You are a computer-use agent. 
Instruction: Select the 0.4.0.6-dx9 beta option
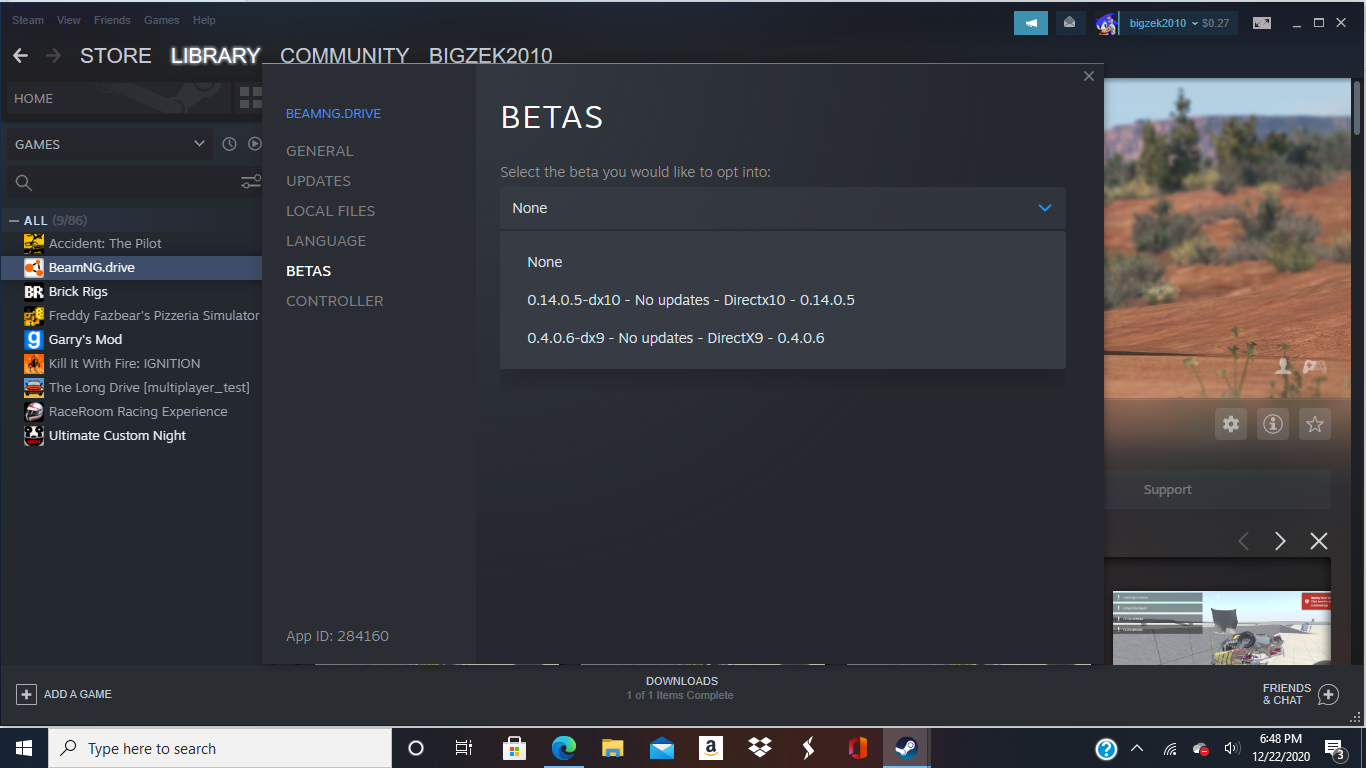pos(783,338)
